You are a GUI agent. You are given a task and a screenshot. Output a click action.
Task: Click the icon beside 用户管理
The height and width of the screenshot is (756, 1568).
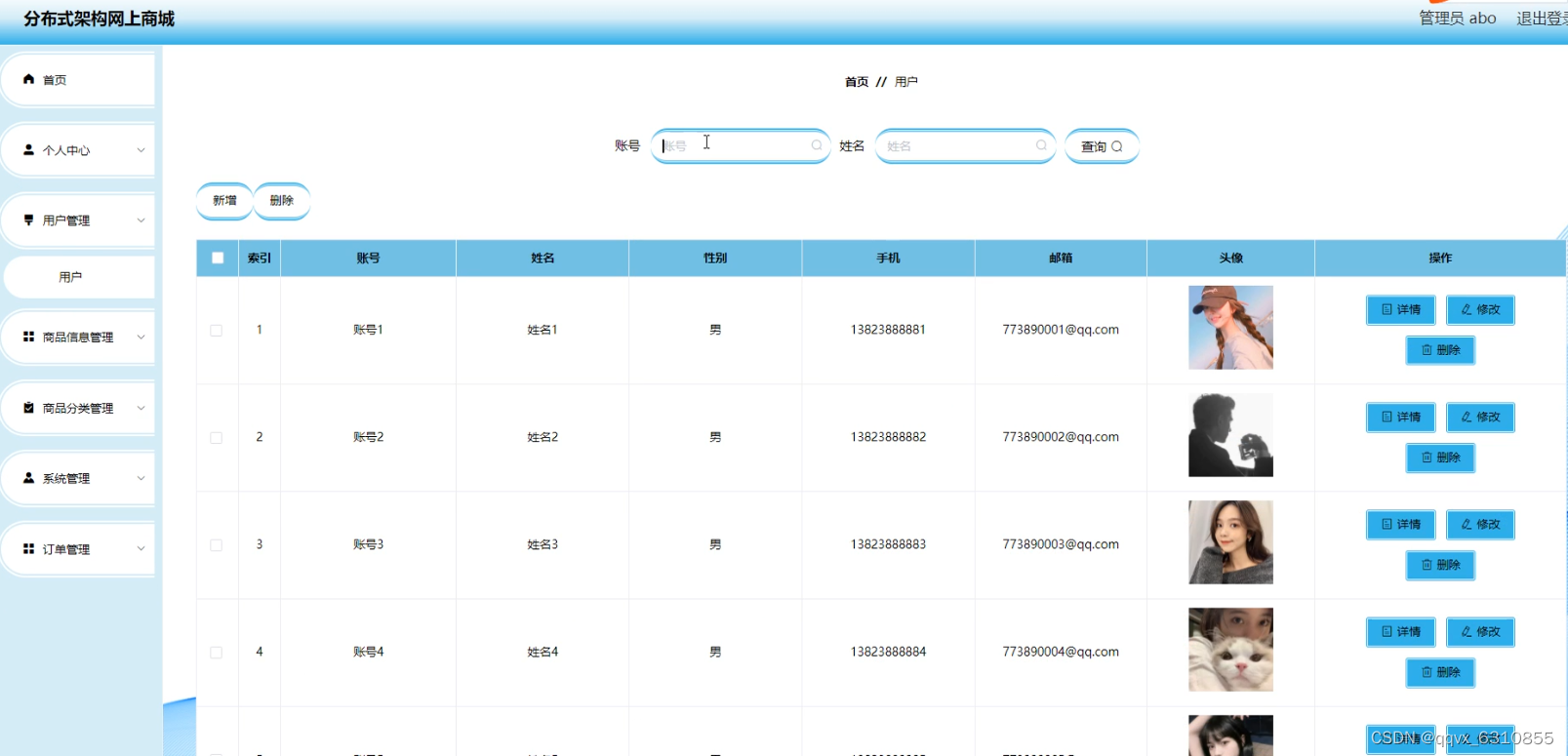click(x=28, y=219)
